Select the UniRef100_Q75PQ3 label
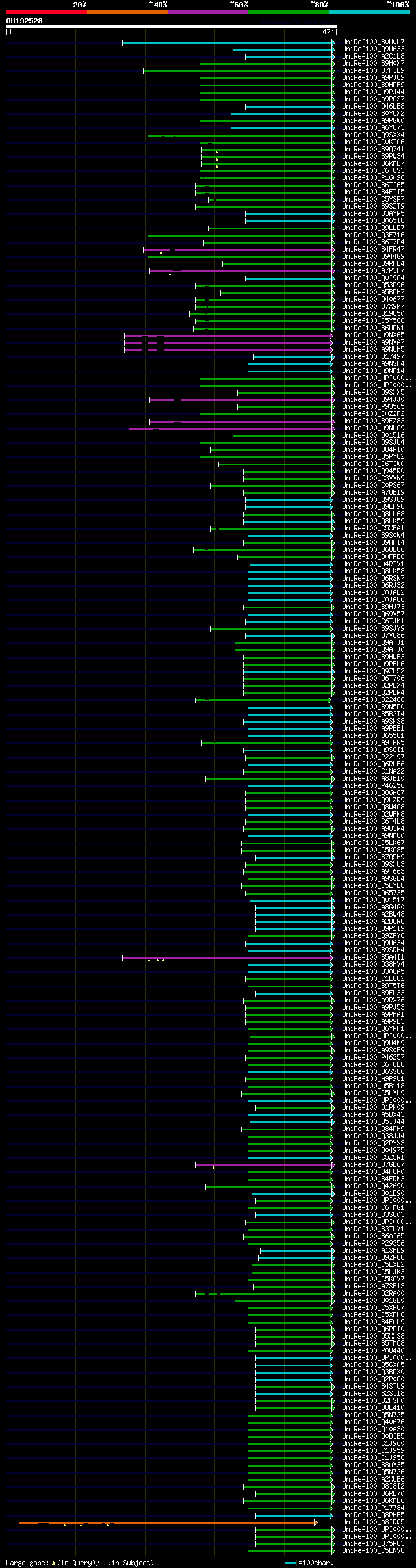Image resolution: width=416 pixels, height=1568 pixels. [x=373, y=1544]
